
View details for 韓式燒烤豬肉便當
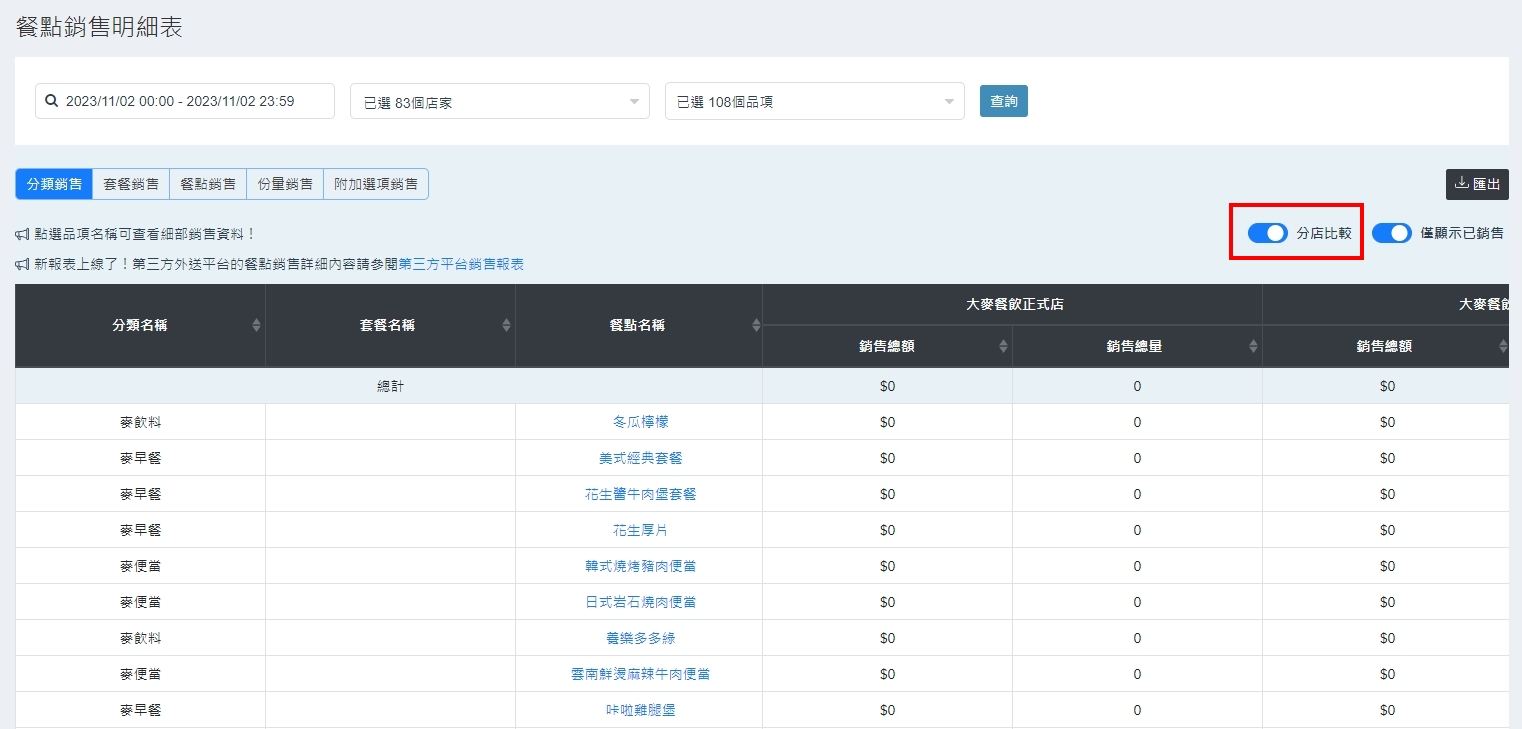[640, 566]
